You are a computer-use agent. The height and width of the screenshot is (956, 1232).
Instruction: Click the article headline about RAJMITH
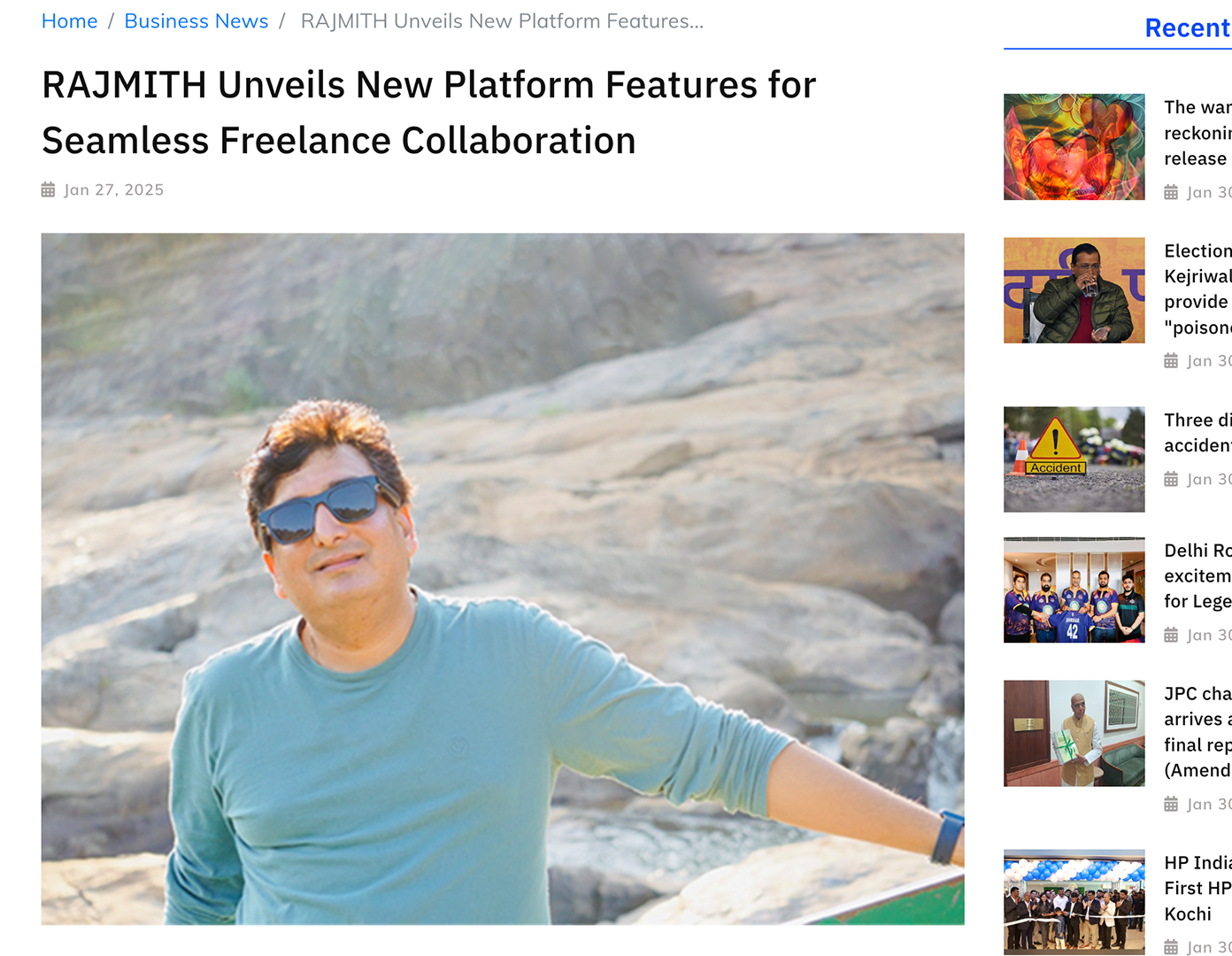pos(428,112)
